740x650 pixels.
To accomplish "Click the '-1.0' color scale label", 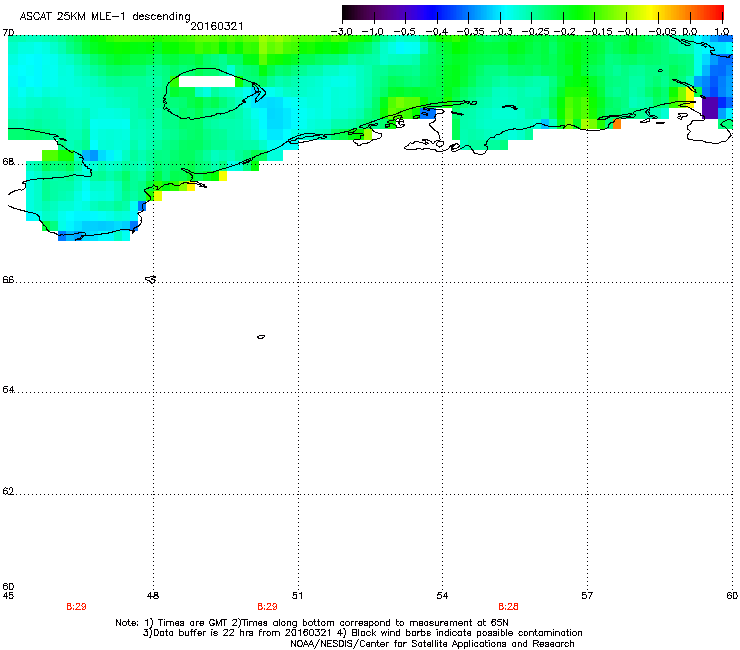I will pyautogui.click(x=373, y=32).
